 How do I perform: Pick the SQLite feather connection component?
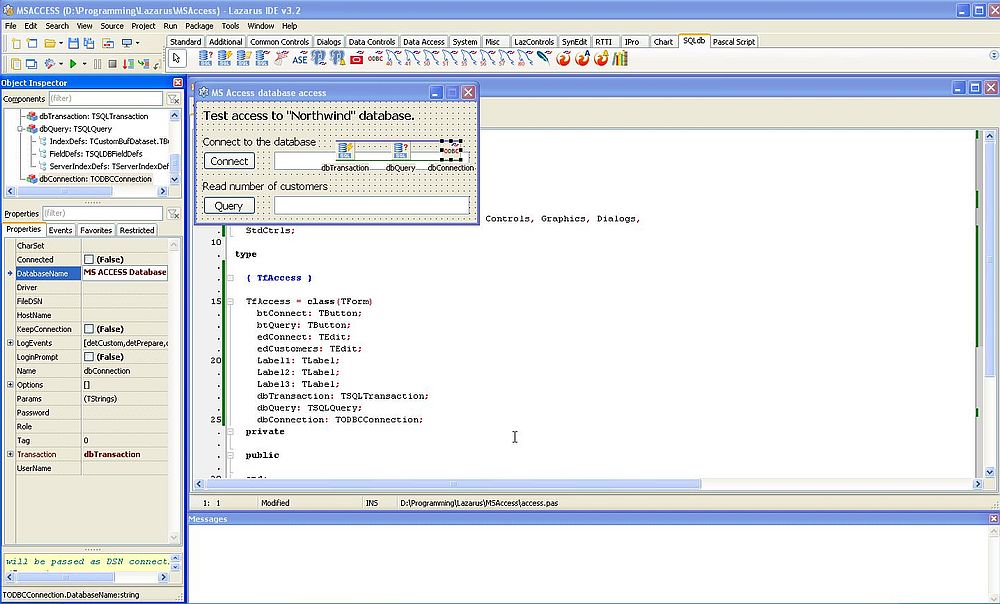tap(544, 59)
